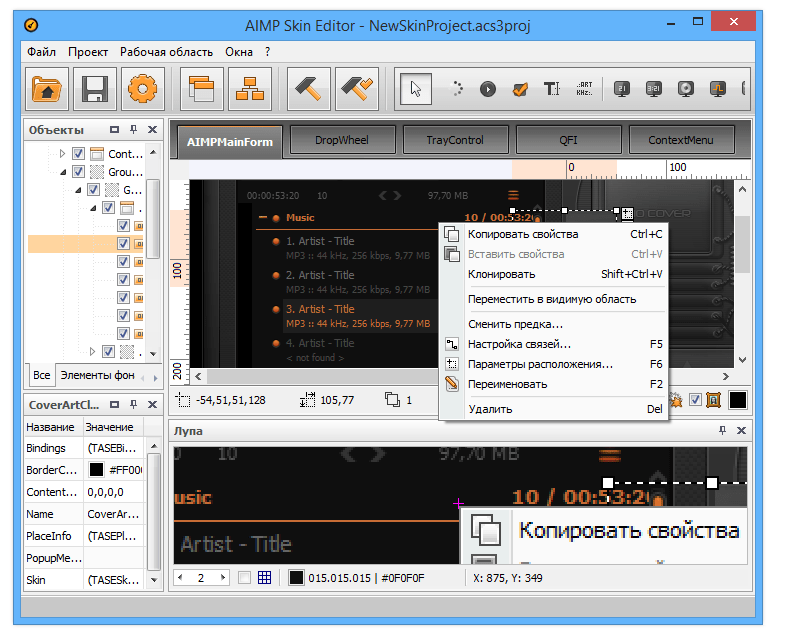
Task: Pick the ART kHz info label tool
Action: (x=584, y=89)
